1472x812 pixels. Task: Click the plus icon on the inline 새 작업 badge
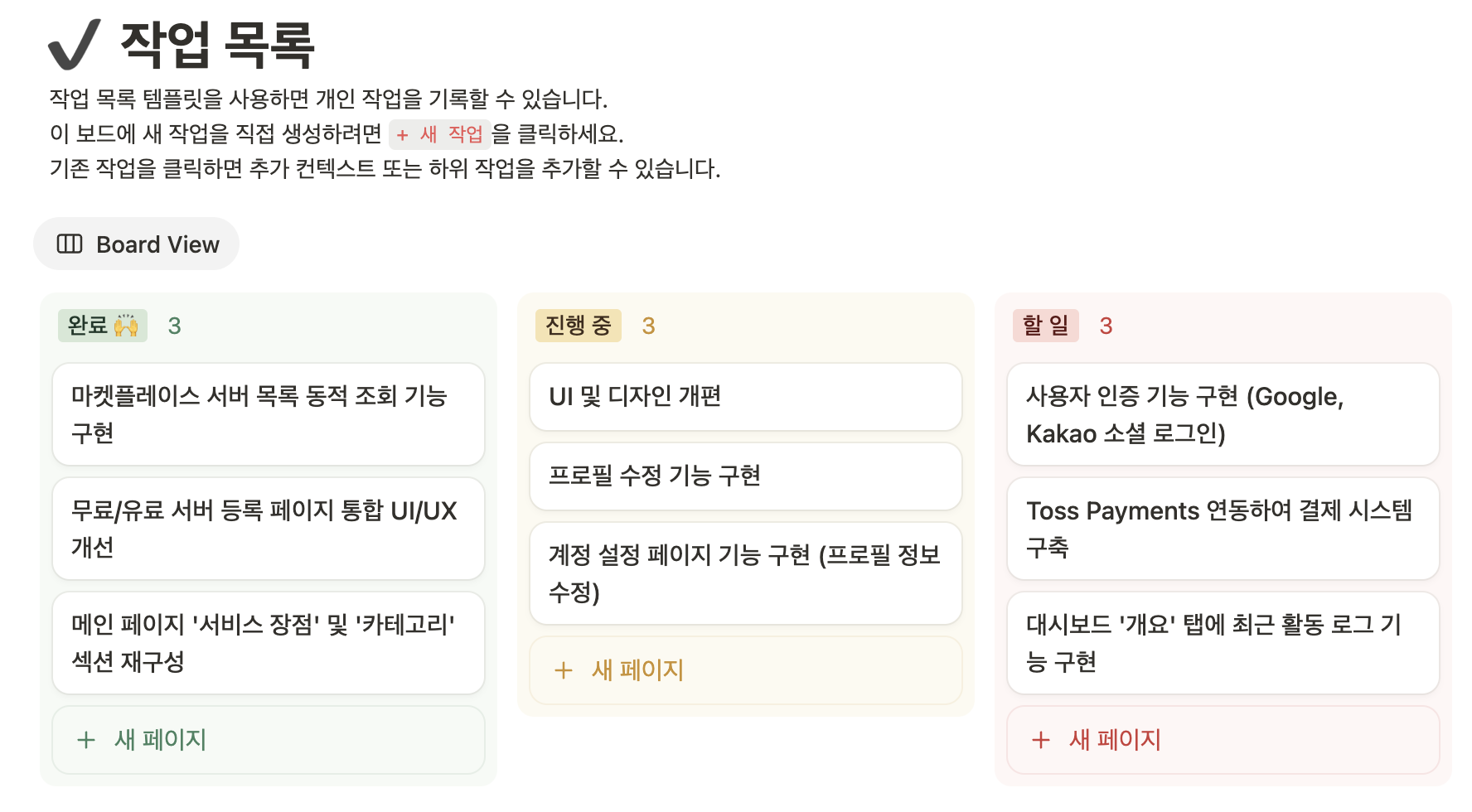point(404,133)
